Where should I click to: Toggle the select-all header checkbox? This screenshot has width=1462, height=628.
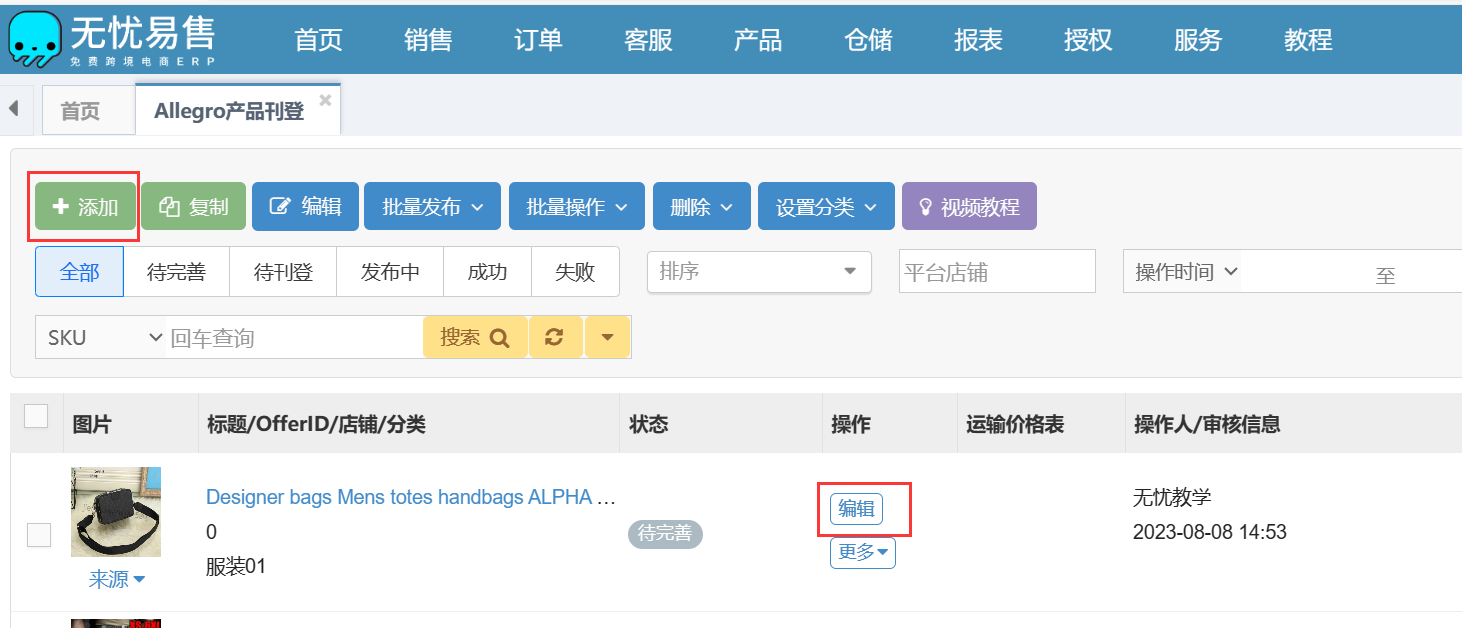36,416
